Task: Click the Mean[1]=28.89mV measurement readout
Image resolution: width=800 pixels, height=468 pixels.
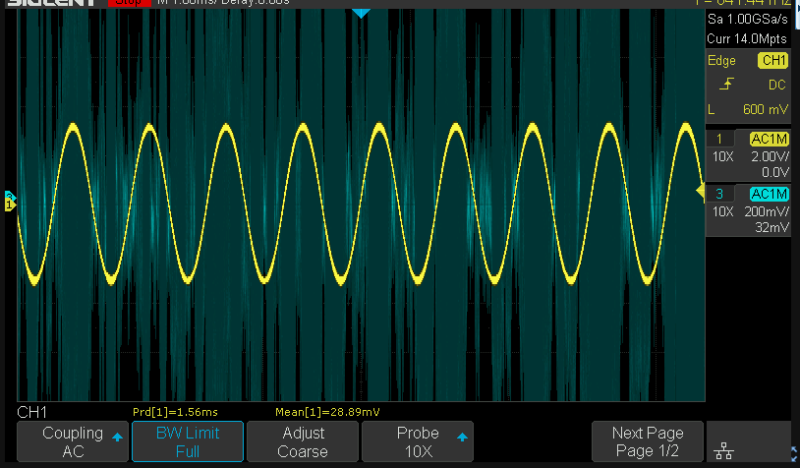Action: [327, 411]
